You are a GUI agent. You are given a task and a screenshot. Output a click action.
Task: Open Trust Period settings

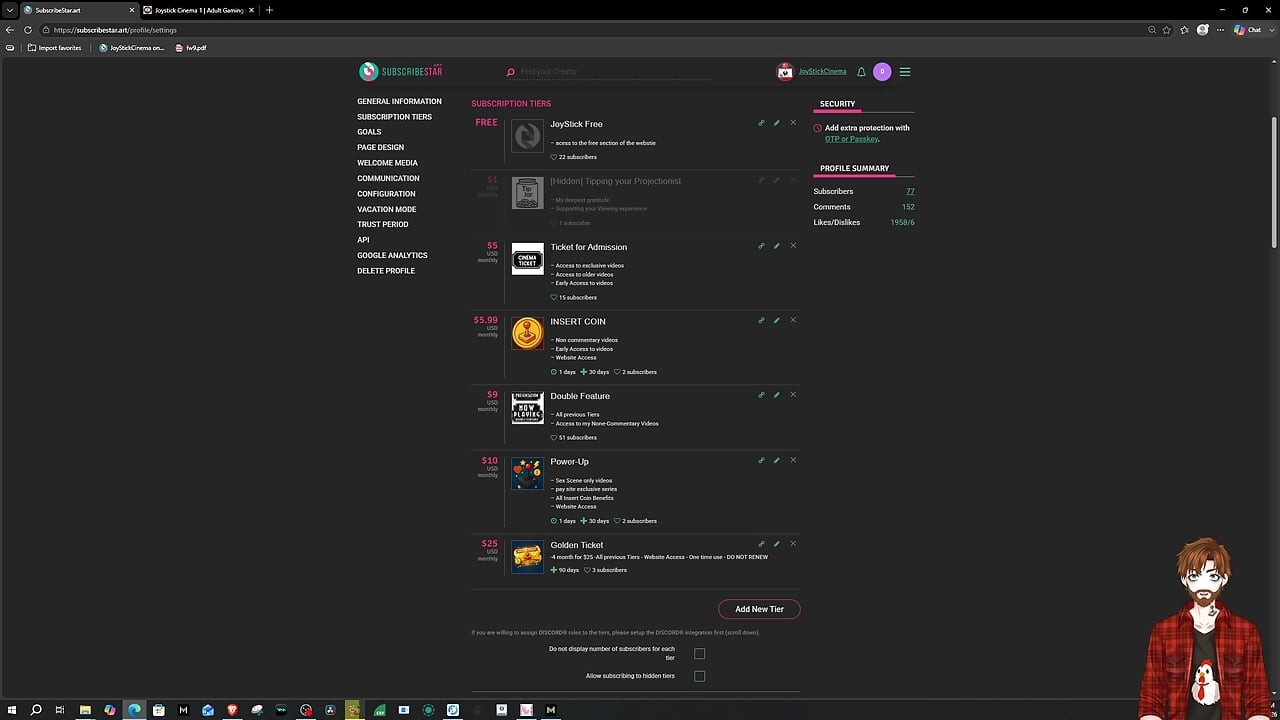click(383, 224)
